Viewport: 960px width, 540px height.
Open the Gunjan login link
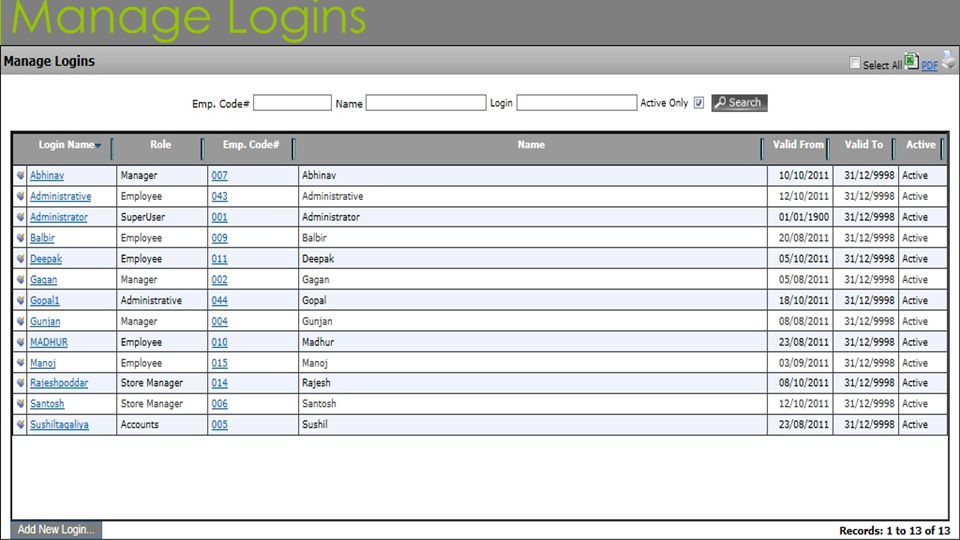point(45,321)
